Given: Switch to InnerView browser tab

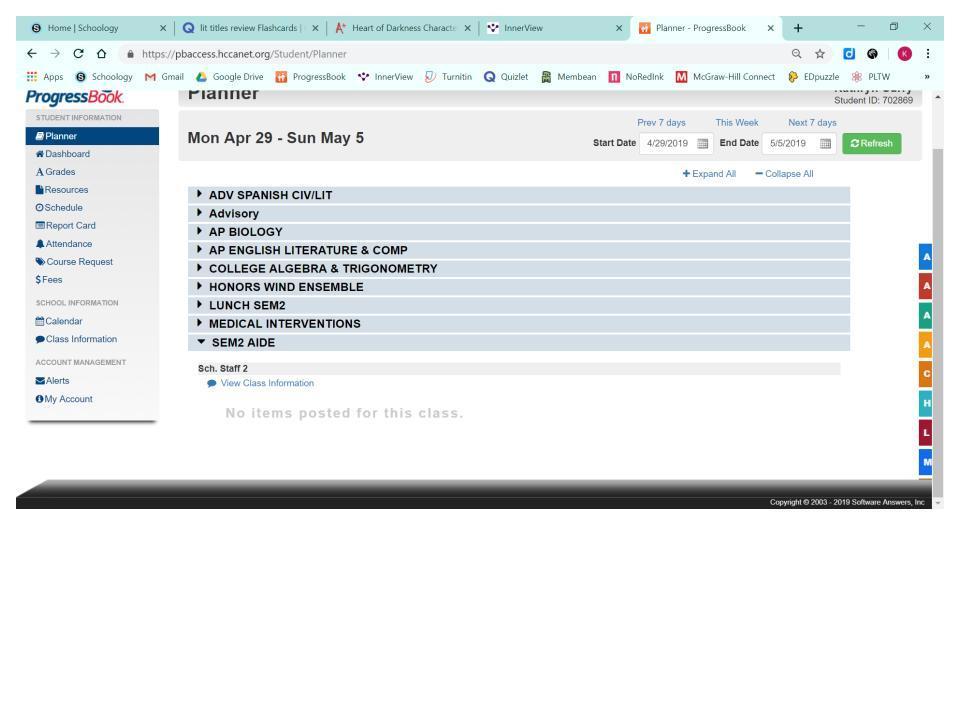Looking at the screenshot, I should (555, 28).
